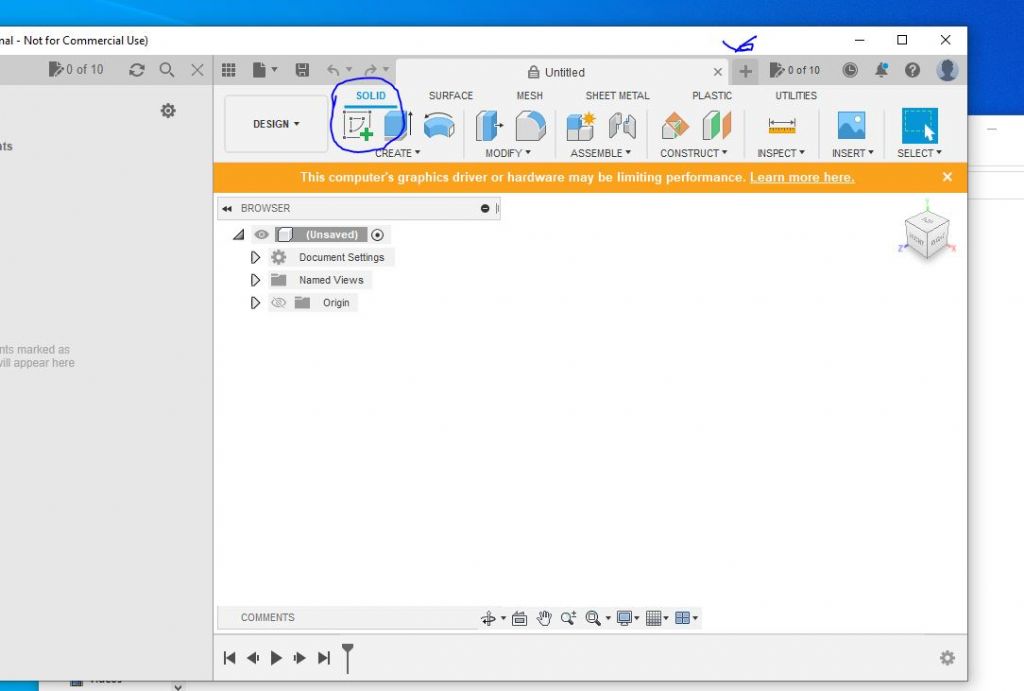
Task: Close the data panel with X
Action: point(197,70)
